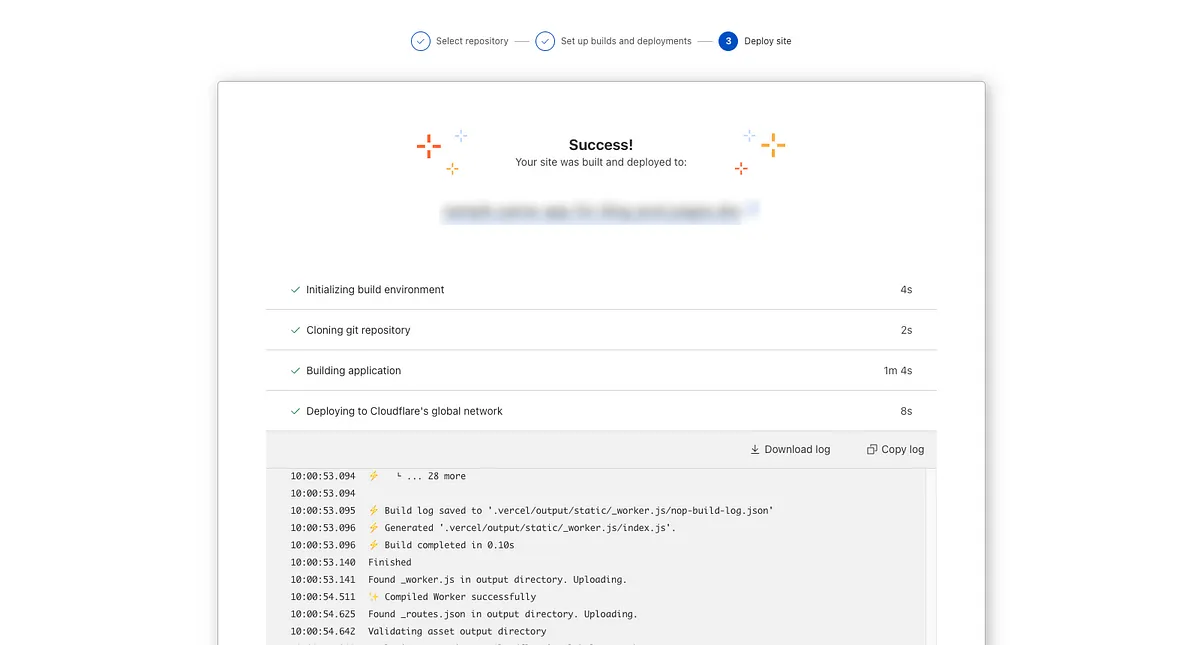Click the green checkmark beside Building application
The image size is (1200, 645).
click(294, 370)
